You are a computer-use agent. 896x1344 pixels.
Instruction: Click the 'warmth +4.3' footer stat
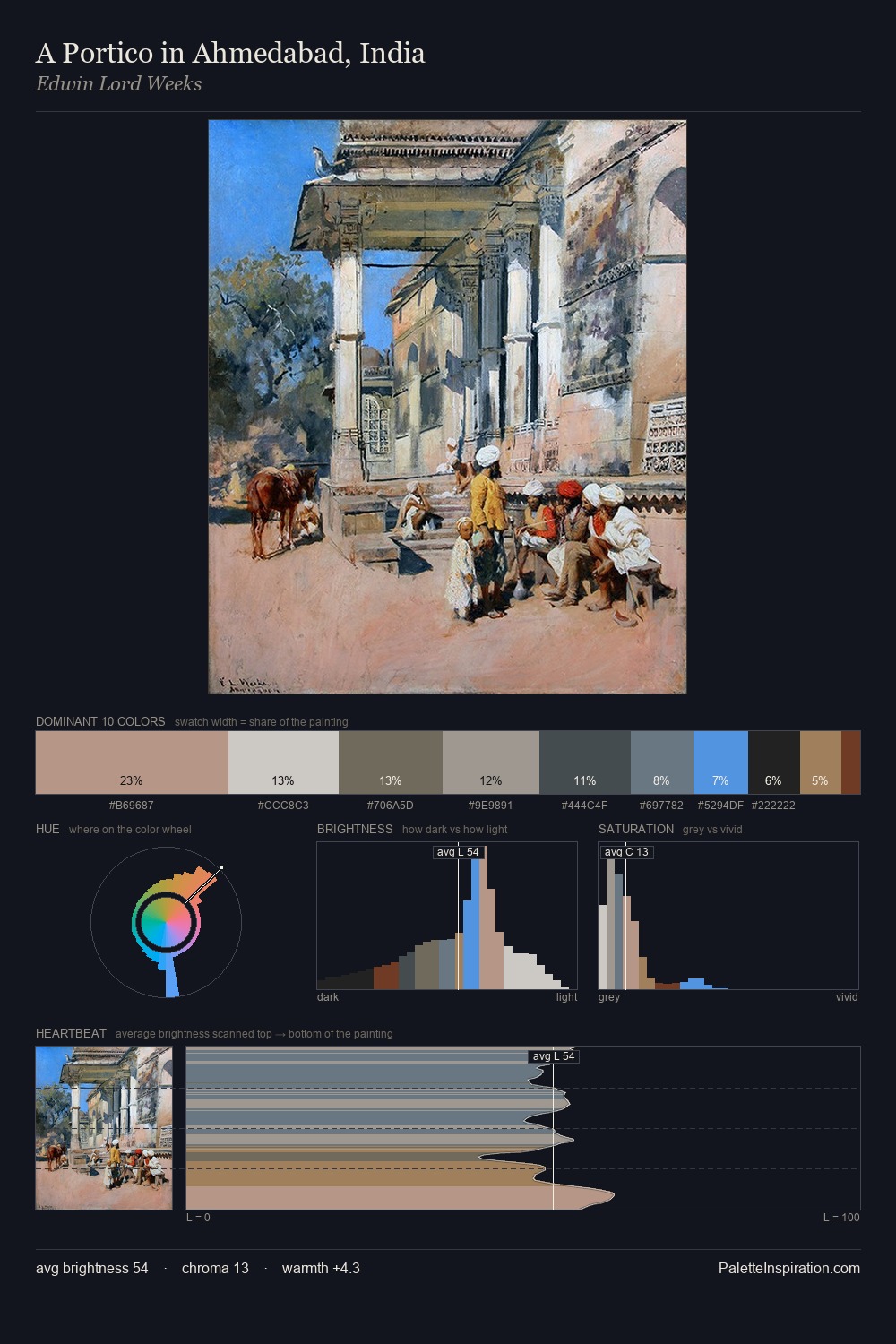coord(321,1268)
